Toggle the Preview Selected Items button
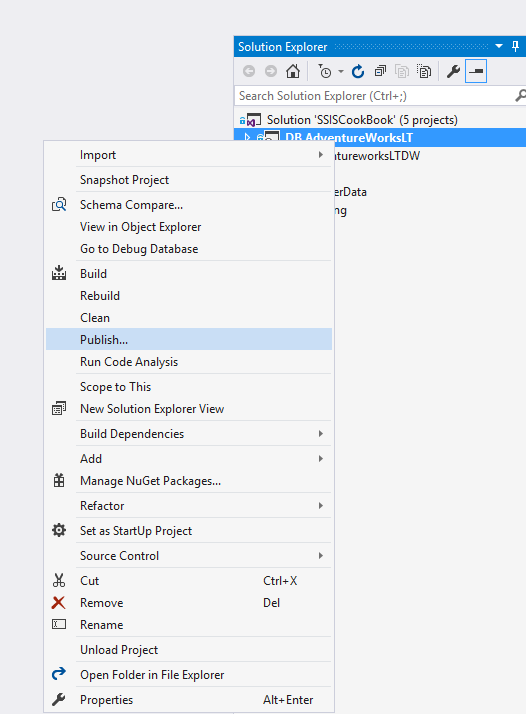This screenshot has height=714, width=526. pos(476,71)
